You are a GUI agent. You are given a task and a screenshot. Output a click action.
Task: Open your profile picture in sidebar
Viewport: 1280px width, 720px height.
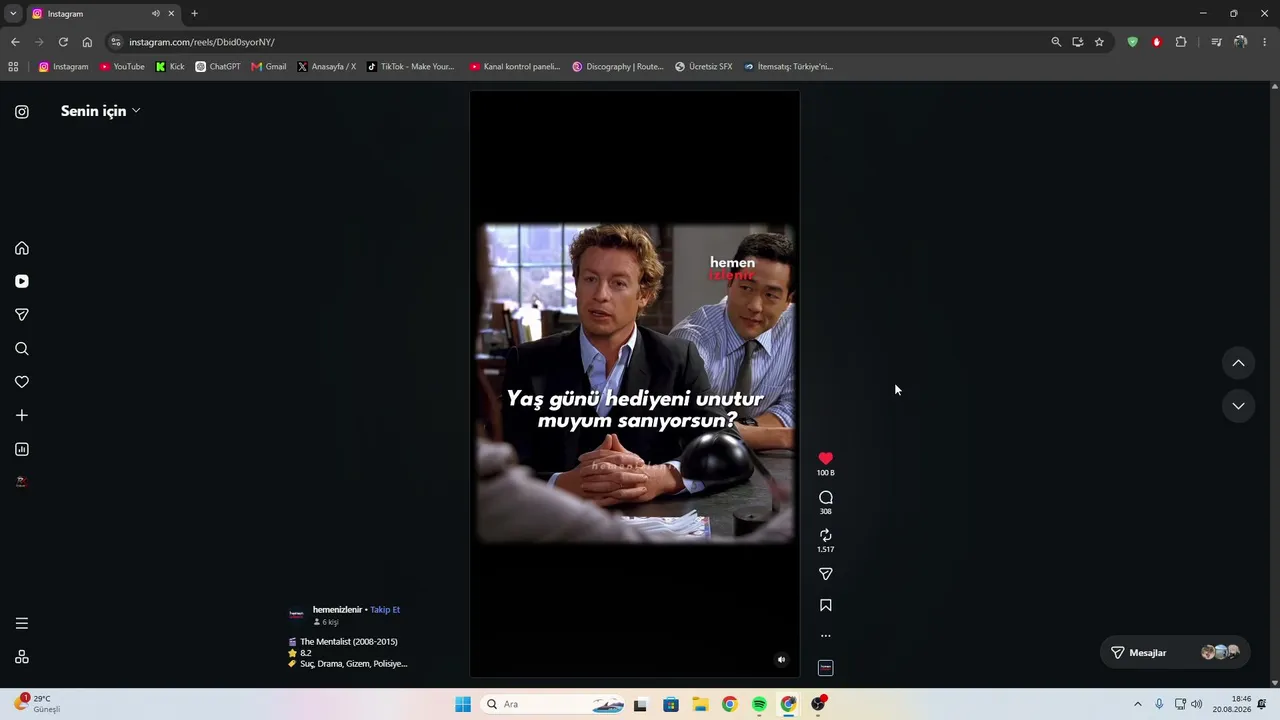coord(22,482)
